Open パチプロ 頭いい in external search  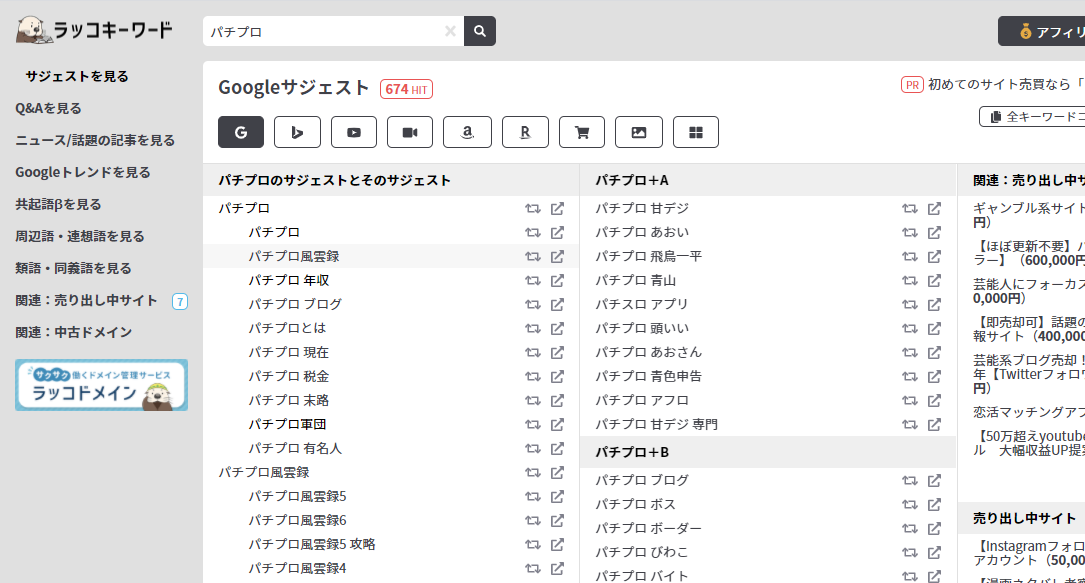point(934,328)
